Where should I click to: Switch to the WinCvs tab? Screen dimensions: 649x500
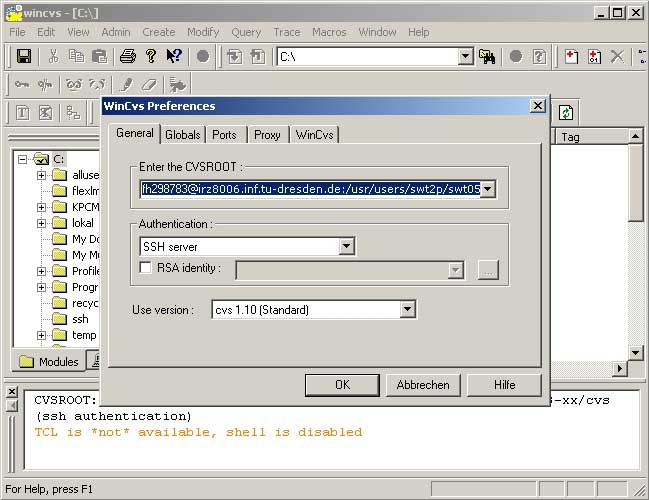click(x=315, y=135)
